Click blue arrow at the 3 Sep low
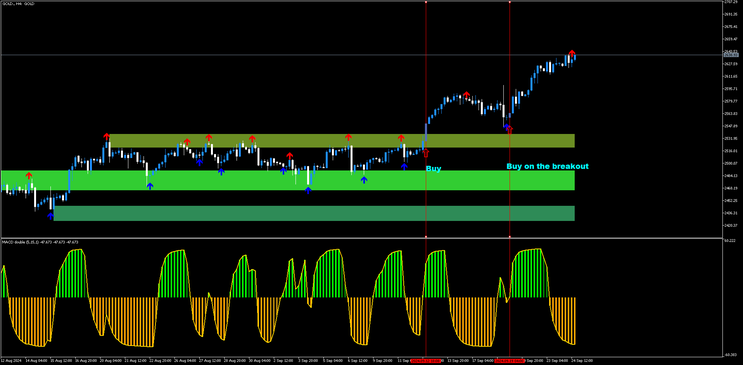Screen dimensions: 743x365 [x=308, y=190]
